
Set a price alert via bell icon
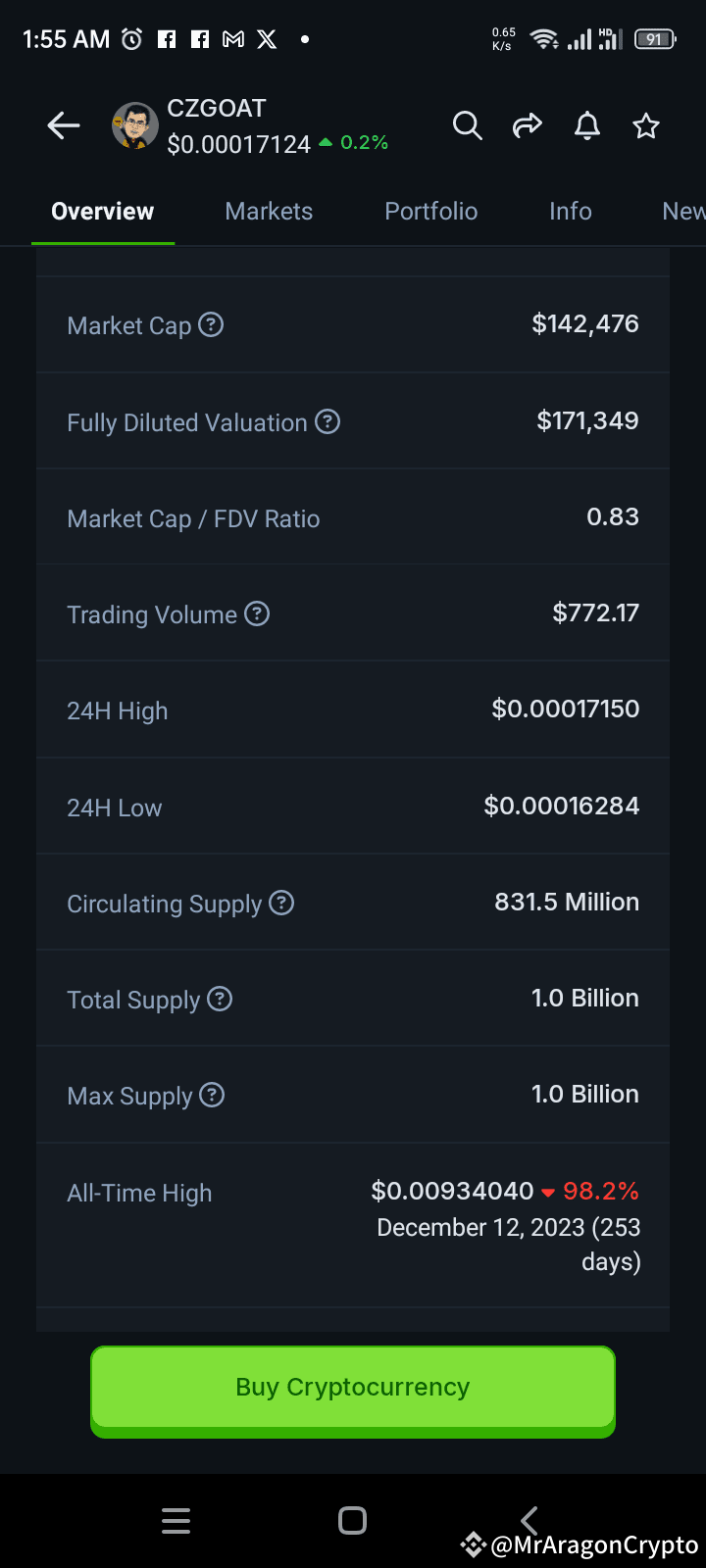pyautogui.click(x=587, y=125)
